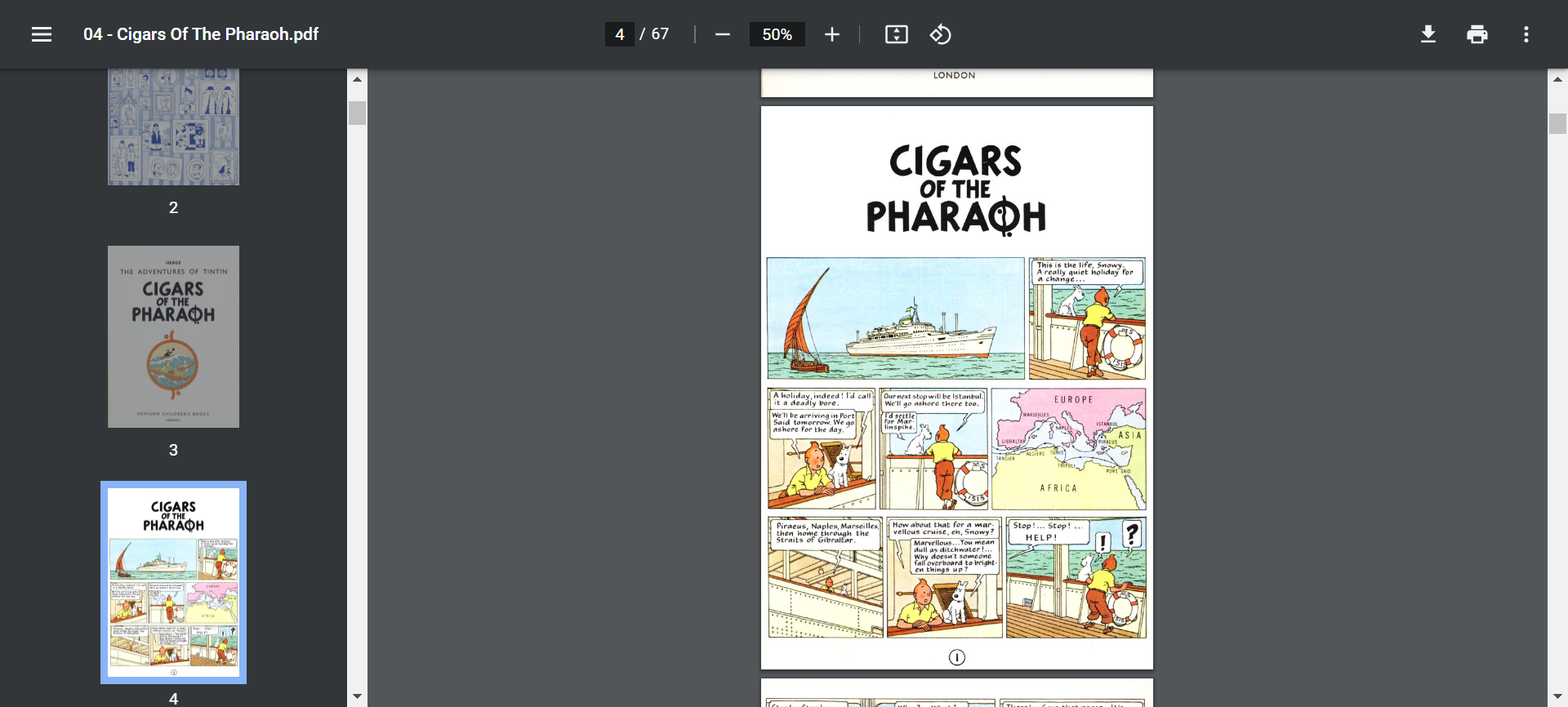Zoom in with the plus icon
This screenshot has height=707, width=1568.
831,34
